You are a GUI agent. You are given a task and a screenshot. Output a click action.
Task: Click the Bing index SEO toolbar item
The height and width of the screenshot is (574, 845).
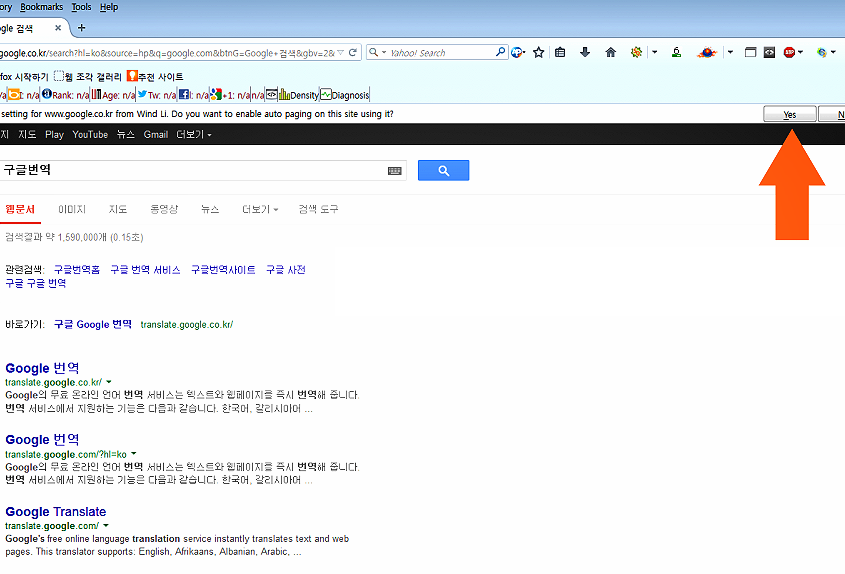click(x=23, y=95)
